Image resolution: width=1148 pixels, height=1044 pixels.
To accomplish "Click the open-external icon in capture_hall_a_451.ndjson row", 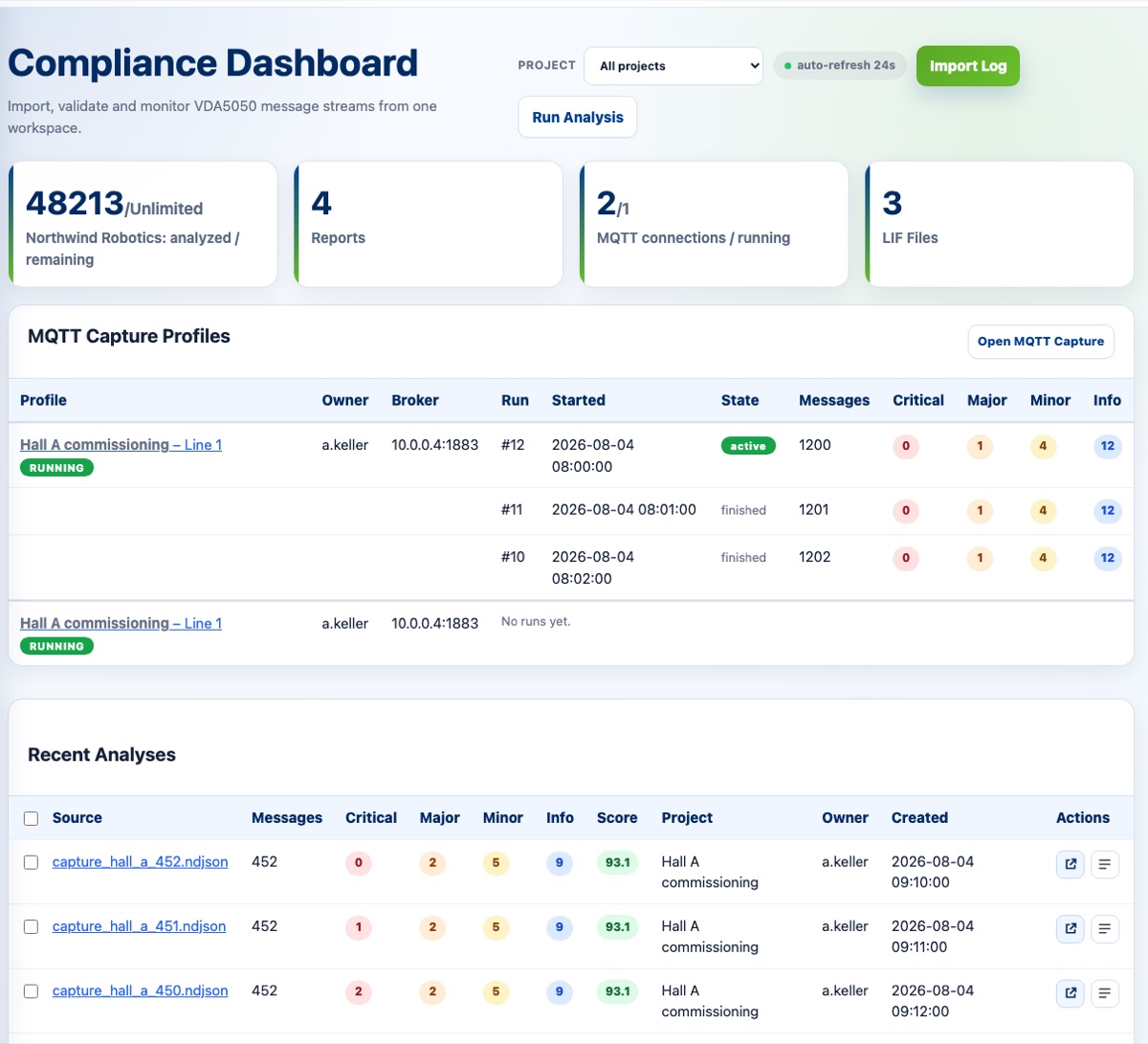I will tap(1071, 928).
